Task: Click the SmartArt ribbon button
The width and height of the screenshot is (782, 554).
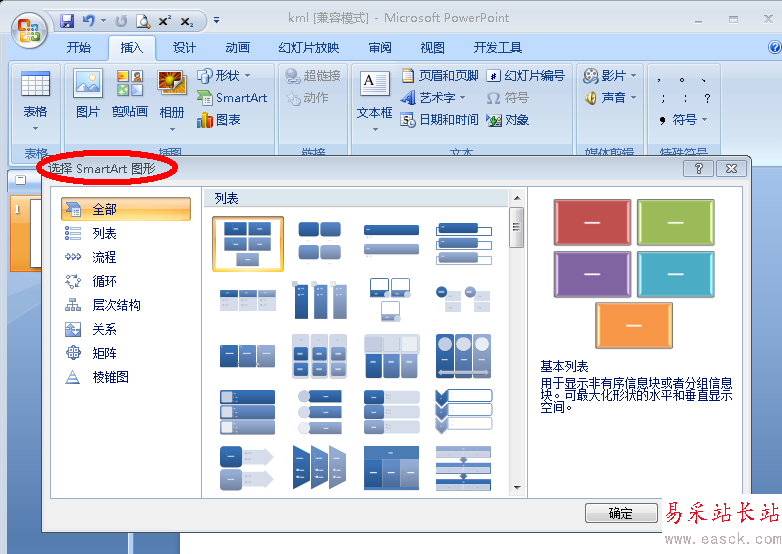Action: coord(232,98)
